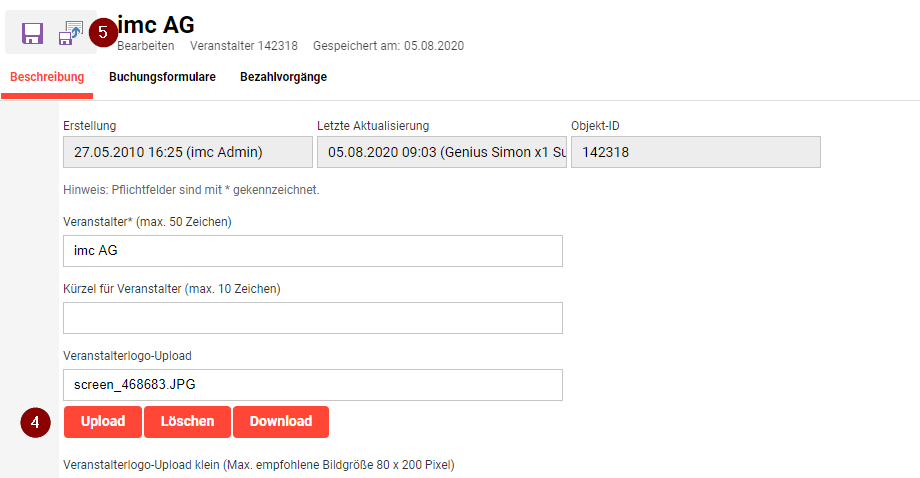Click the Save and close icon
920x478 pixels.
point(70,34)
